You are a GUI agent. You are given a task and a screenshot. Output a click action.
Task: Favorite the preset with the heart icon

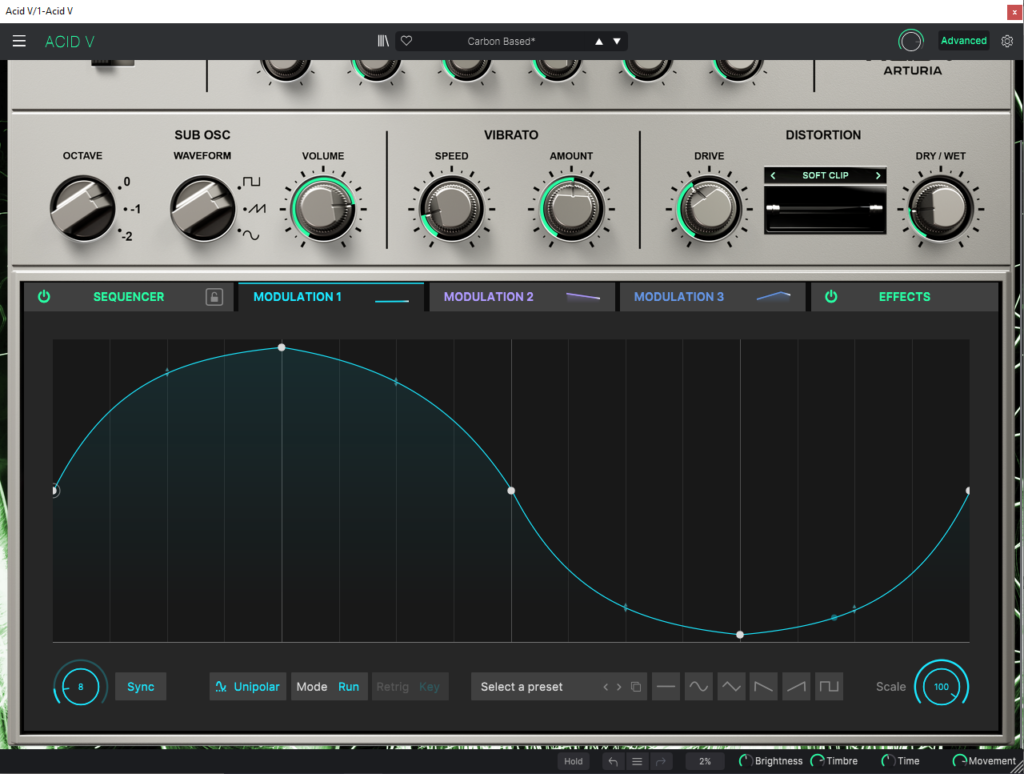click(x=407, y=41)
